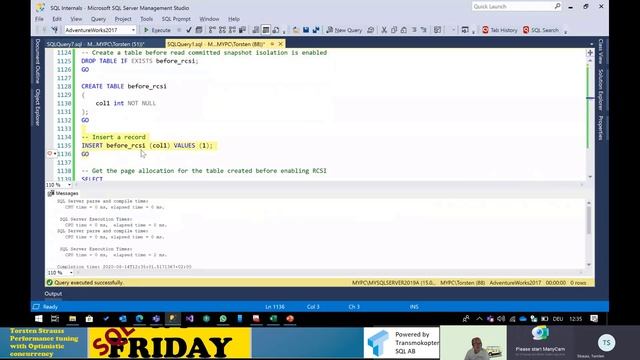Open the Object Explorer side tab
Viewport: 640px width, 360px height.
[x=38, y=107]
